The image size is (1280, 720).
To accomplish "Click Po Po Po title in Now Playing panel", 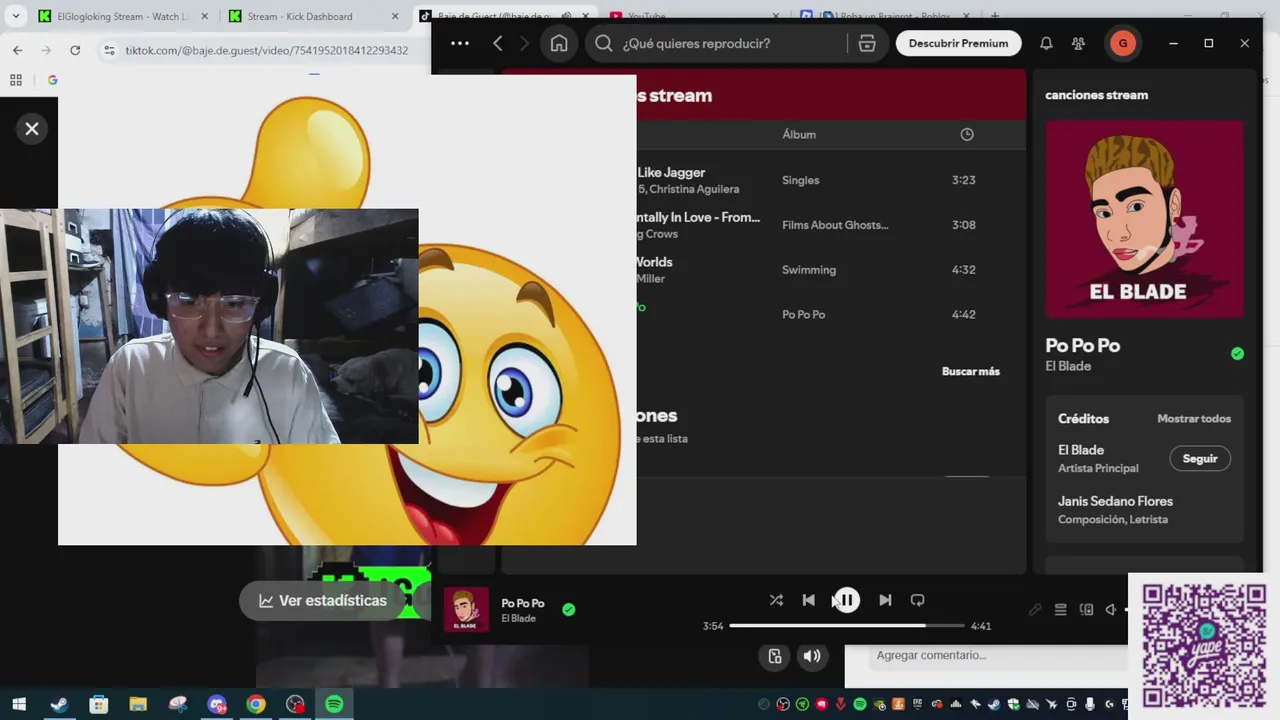I will [1082, 345].
